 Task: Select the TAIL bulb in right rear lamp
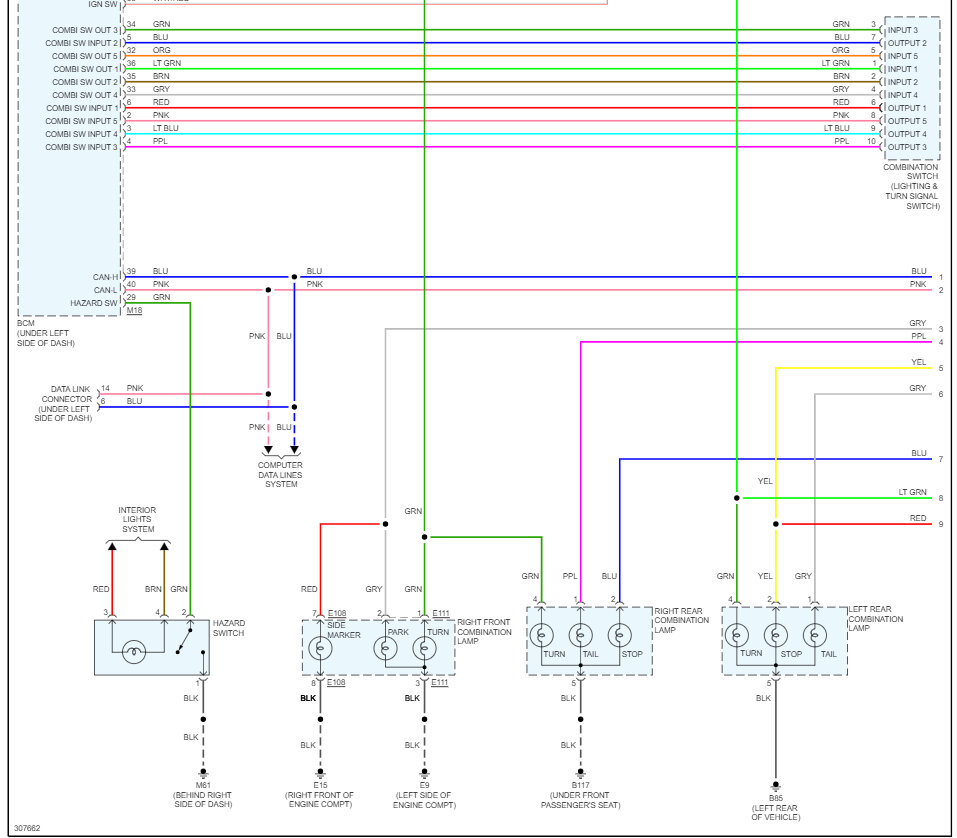pyautogui.click(x=580, y=635)
